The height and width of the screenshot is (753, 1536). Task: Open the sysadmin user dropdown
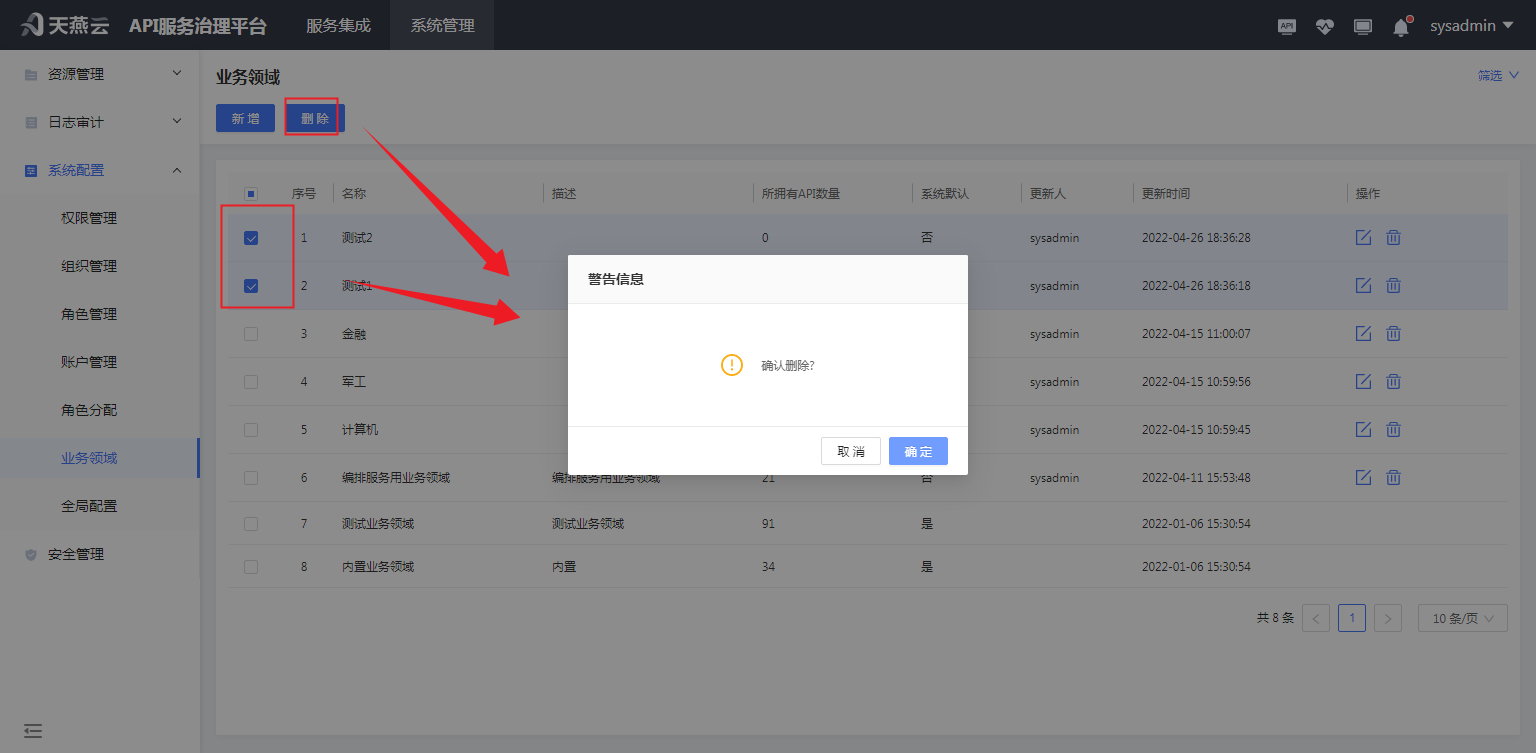pyautogui.click(x=1471, y=25)
